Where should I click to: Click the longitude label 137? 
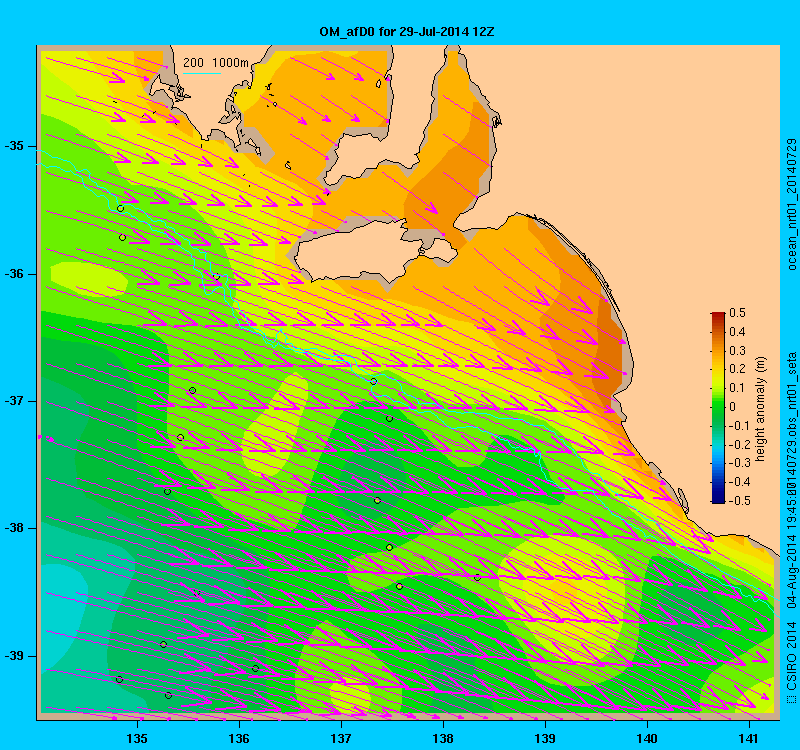(x=341, y=738)
